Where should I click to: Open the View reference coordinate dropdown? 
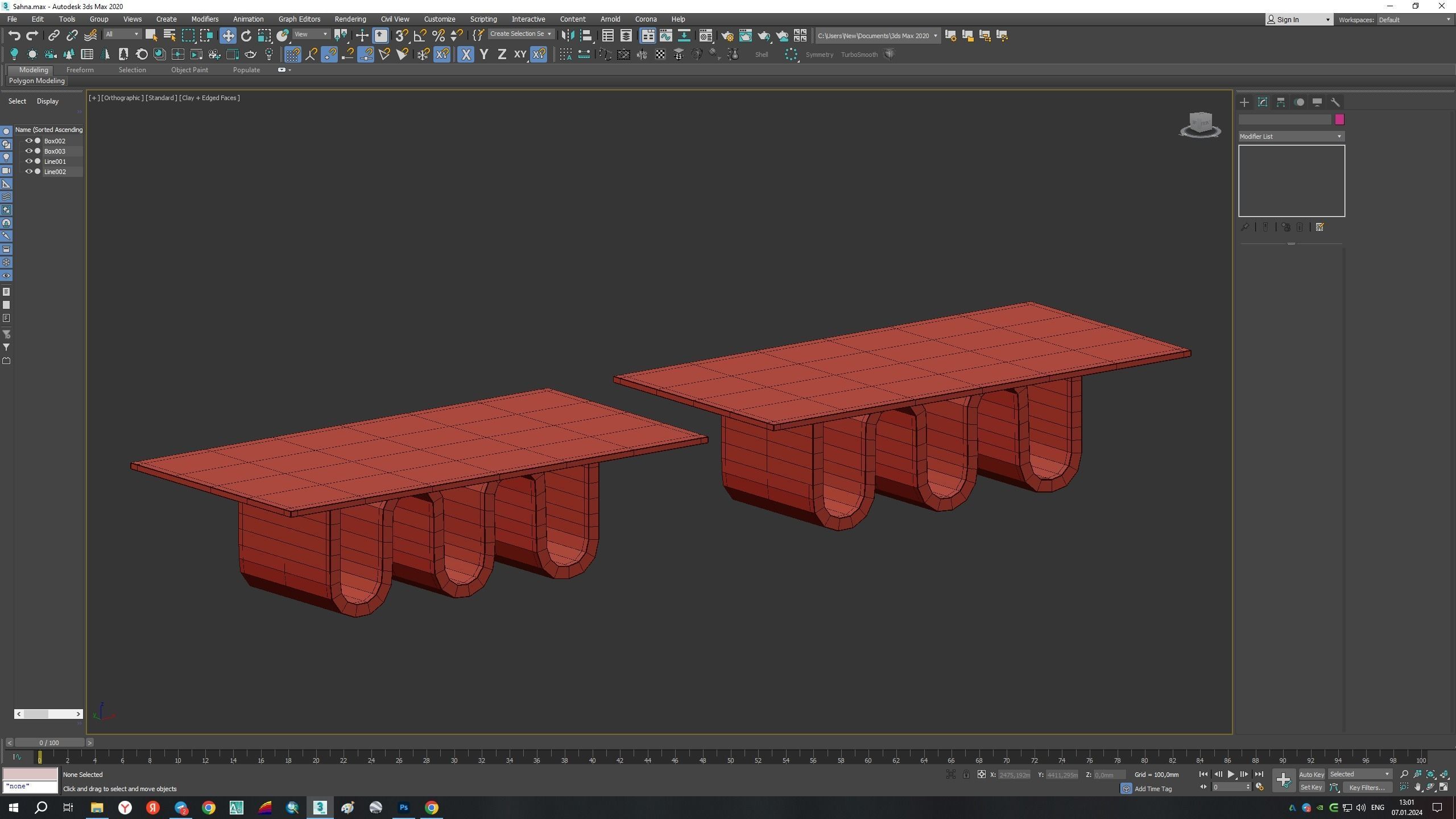tap(311, 34)
